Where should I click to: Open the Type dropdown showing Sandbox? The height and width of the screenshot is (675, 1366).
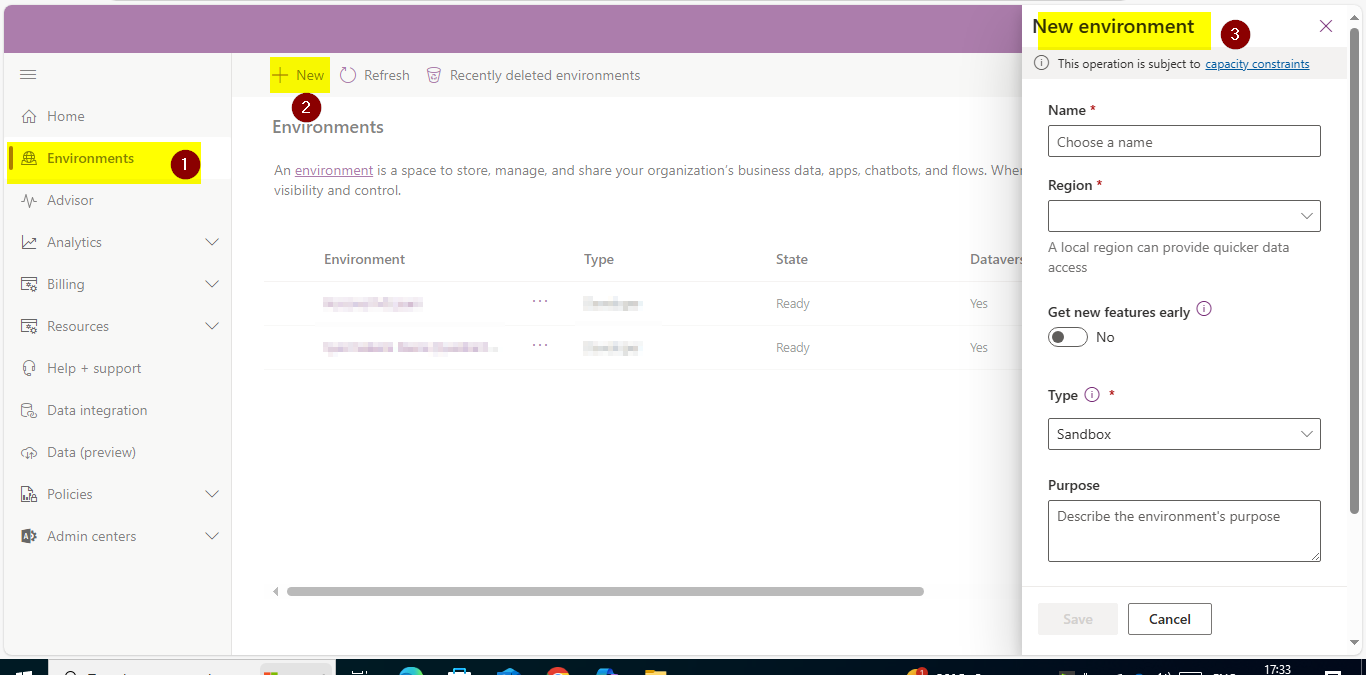[x=1184, y=434]
